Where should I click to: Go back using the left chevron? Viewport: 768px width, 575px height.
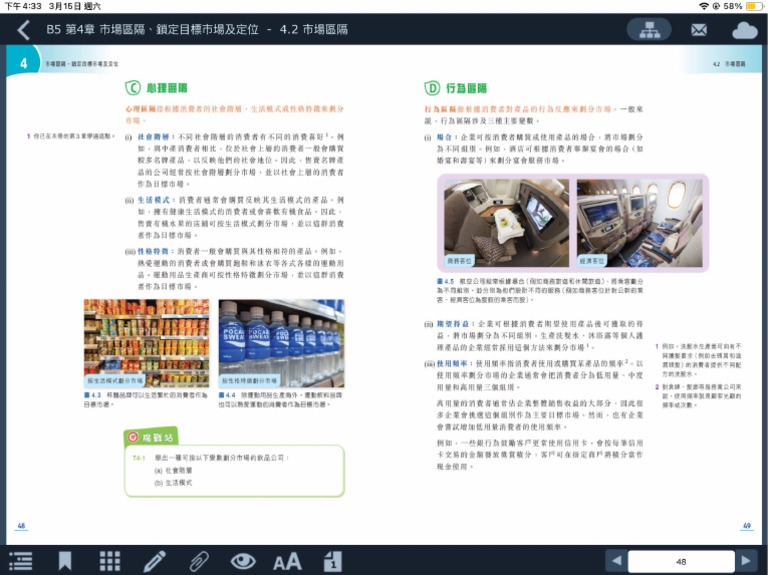click(23, 30)
